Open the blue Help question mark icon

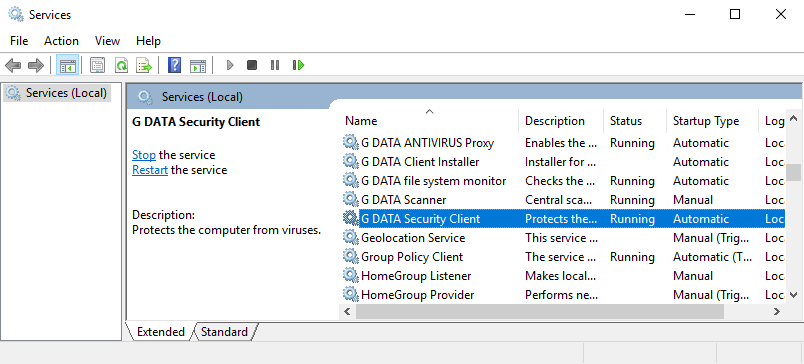[174, 65]
